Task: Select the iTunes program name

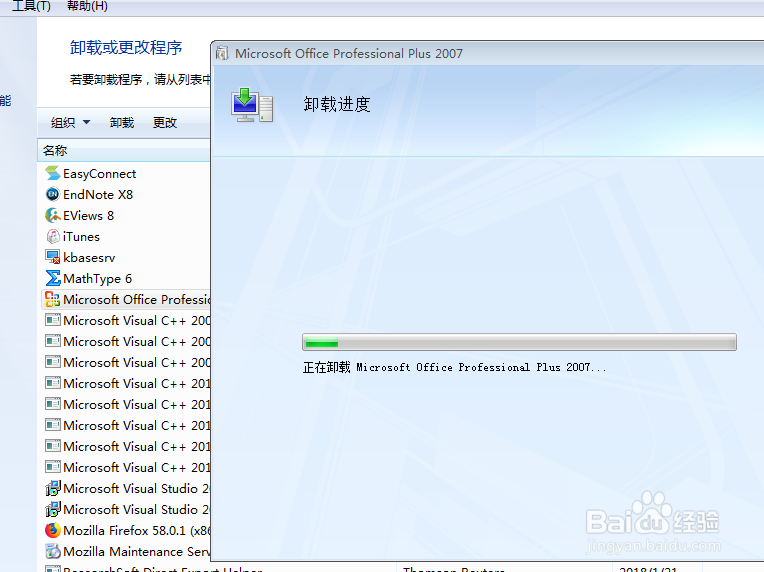Action: pyautogui.click(x=81, y=237)
